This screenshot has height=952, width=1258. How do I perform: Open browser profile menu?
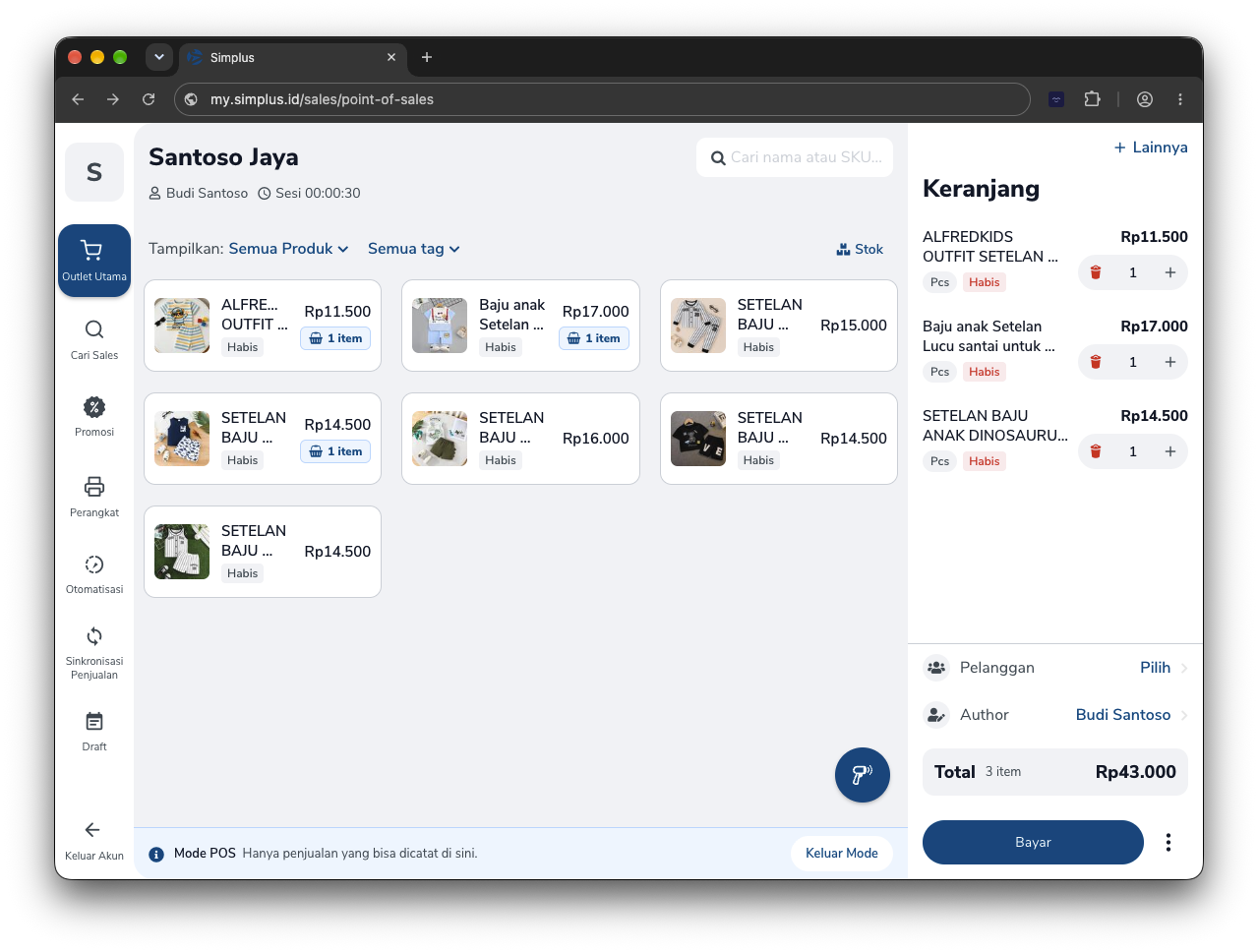pos(1145,99)
